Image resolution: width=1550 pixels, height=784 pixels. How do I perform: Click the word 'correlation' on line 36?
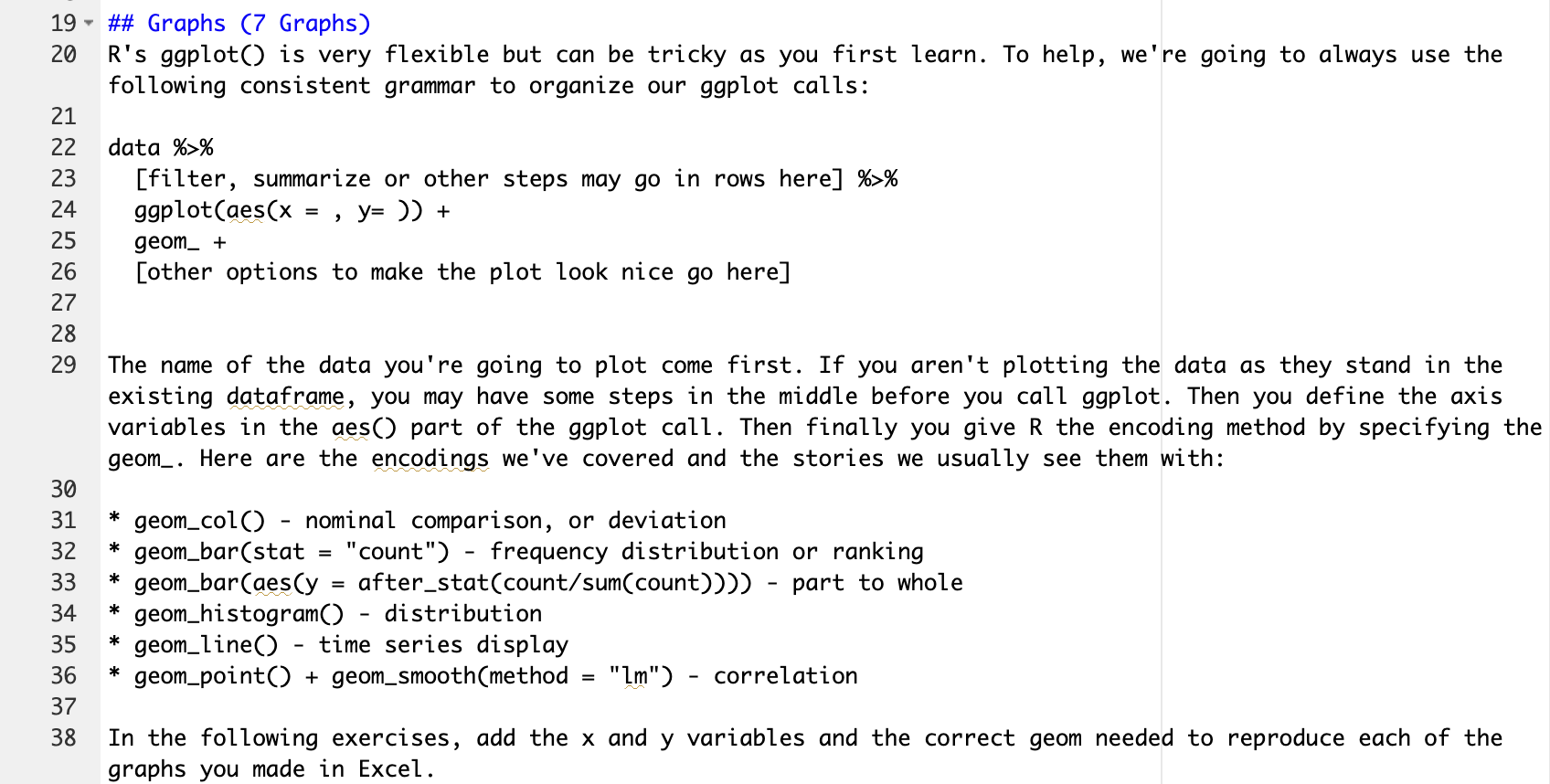click(785, 675)
